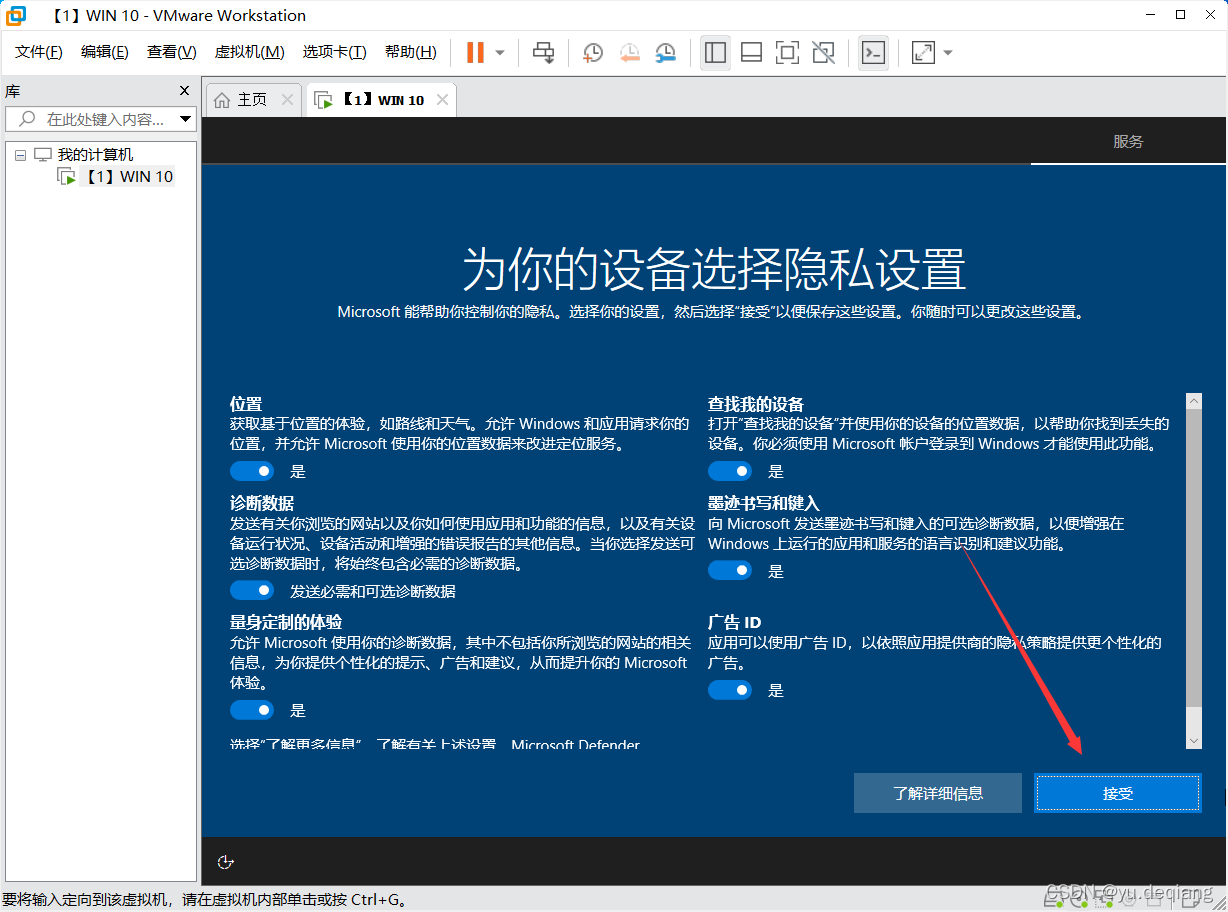Open the ease of access icon in setup screen
Image resolution: width=1228 pixels, height=912 pixels.
[226, 862]
